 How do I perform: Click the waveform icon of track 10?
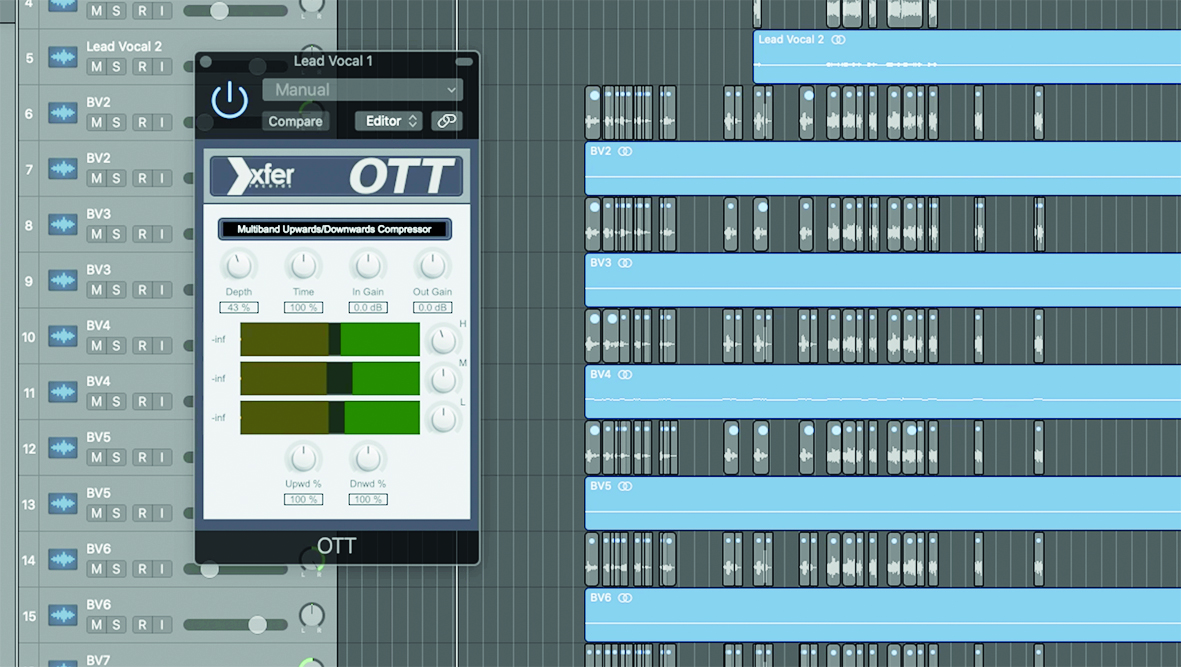(63, 336)
